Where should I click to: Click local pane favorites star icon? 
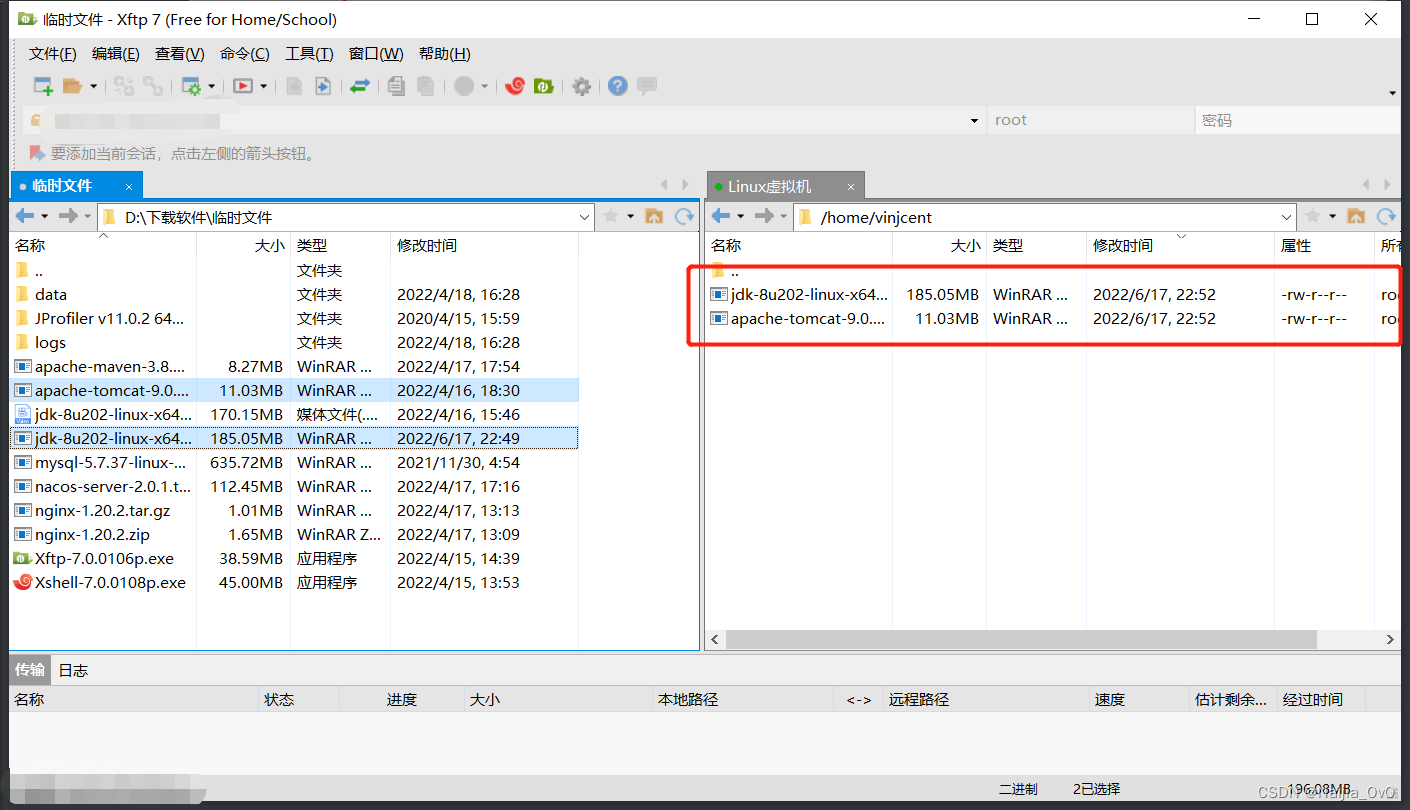point(611,216)
